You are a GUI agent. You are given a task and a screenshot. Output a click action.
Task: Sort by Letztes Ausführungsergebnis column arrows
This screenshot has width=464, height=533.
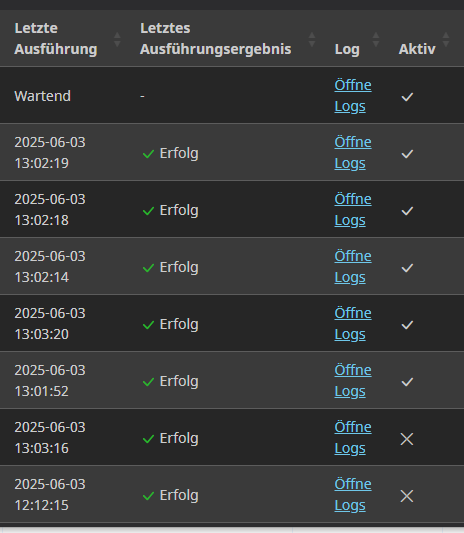311,39
